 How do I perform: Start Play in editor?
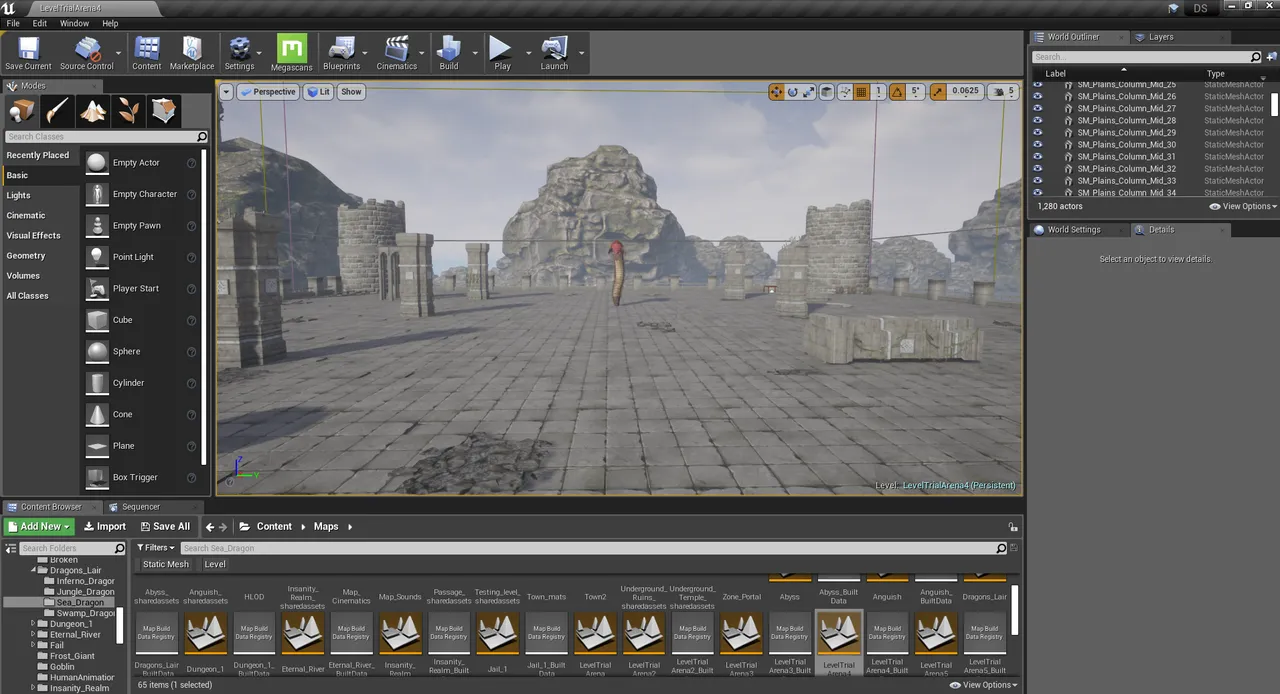(x=501, y=53)
